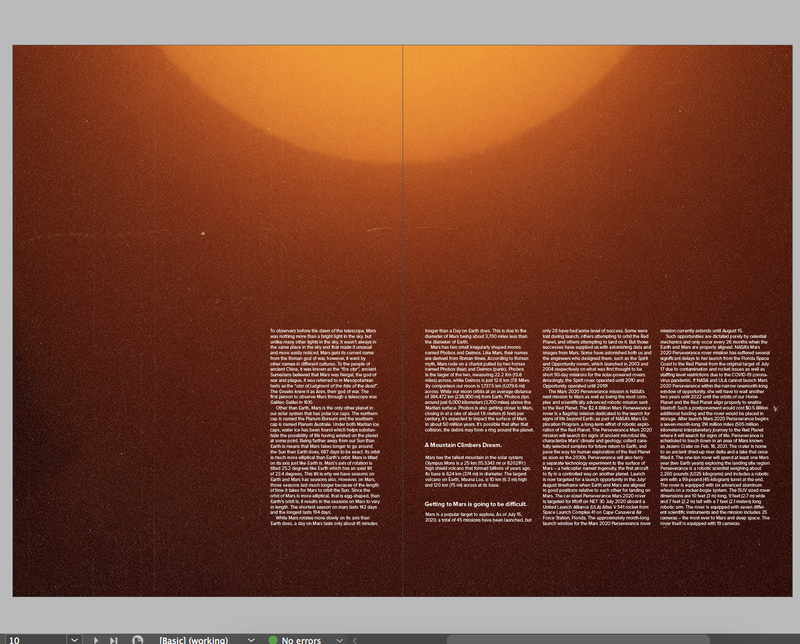
Task: Click the heading "A Mountain Climbers Dream."
Action: click(463, 445)
